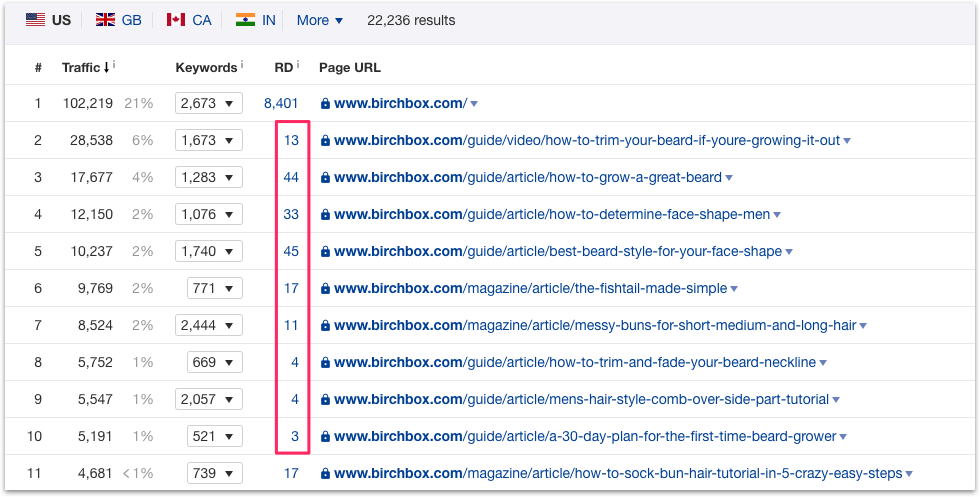Open the best-beard-style-for-your-face-shape URL
The height and width of the screenshot is (497, 980).
558,251
